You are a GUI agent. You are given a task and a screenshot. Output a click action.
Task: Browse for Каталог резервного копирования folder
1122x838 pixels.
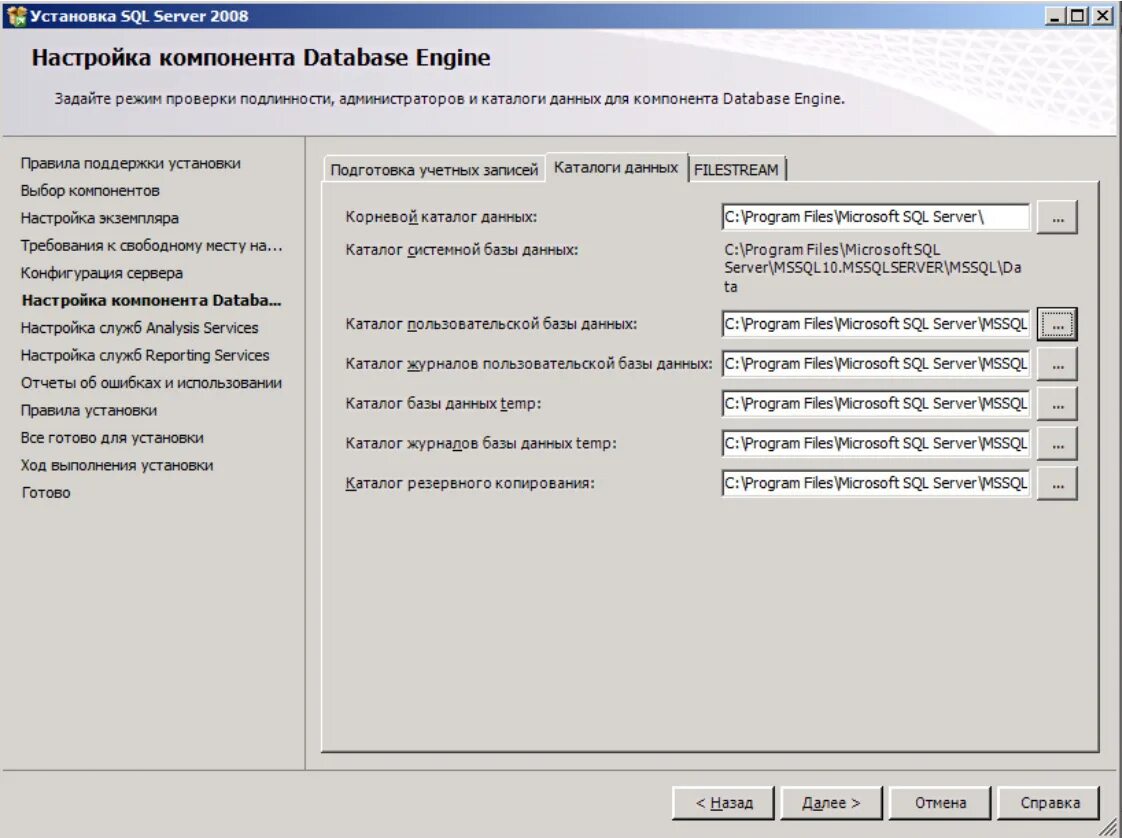coord(1057,484)
